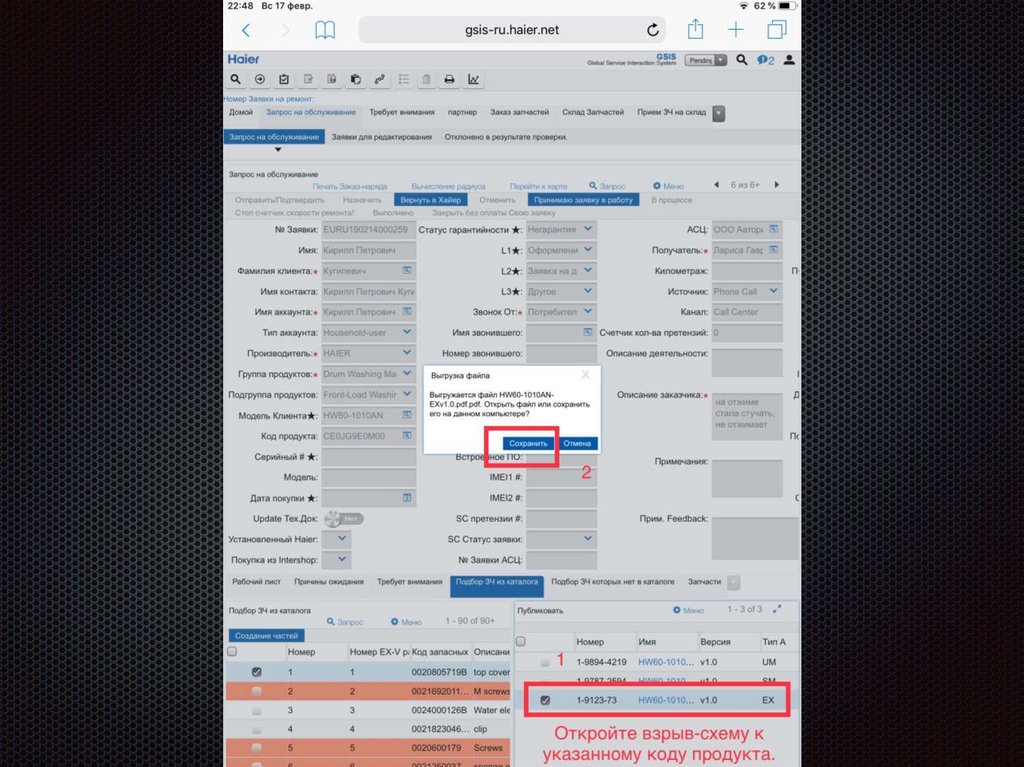Uncheck checkbox of part row 0020805719B
Screen dimensions: 1024x767
(x=257, y=672)
